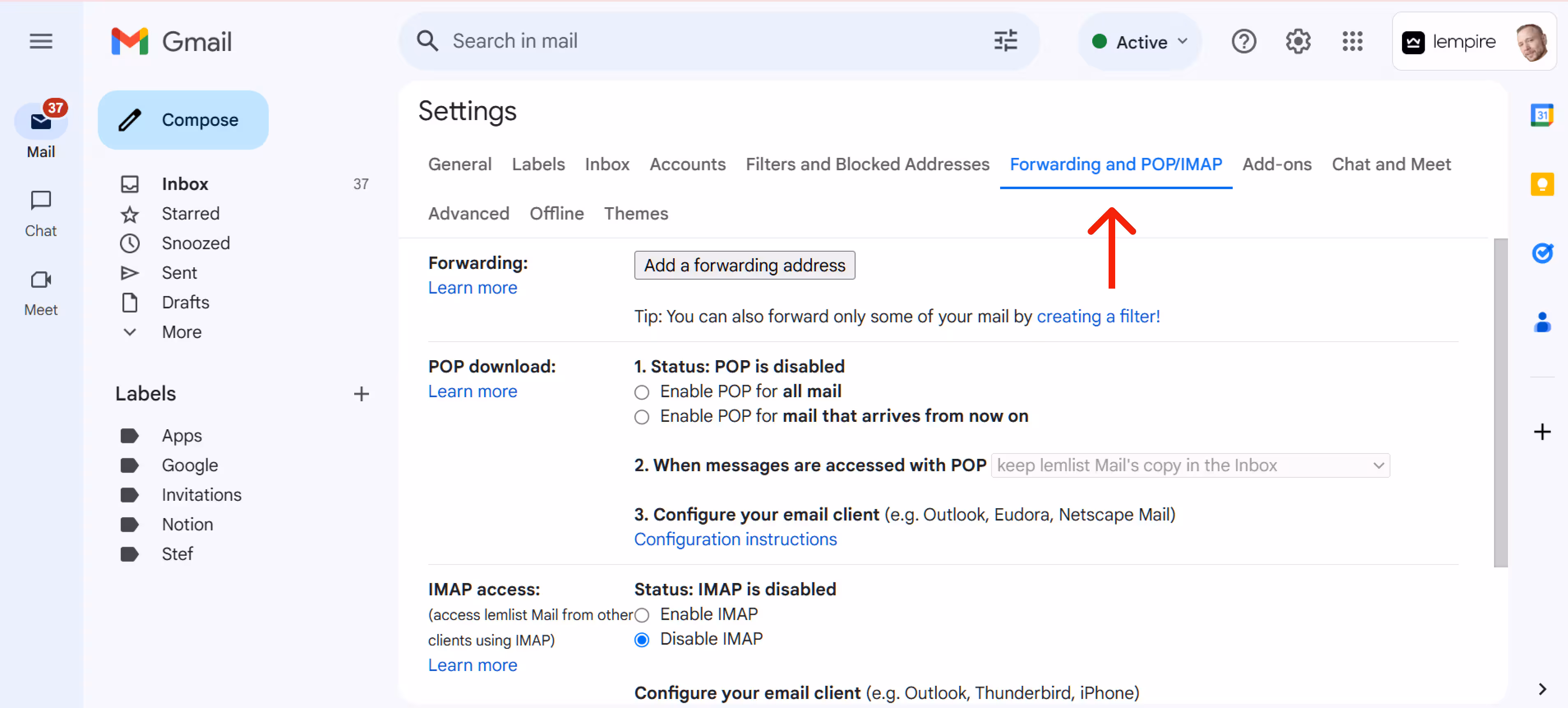
Task: Open the Help question mark icon
Action: point(1243,42)
